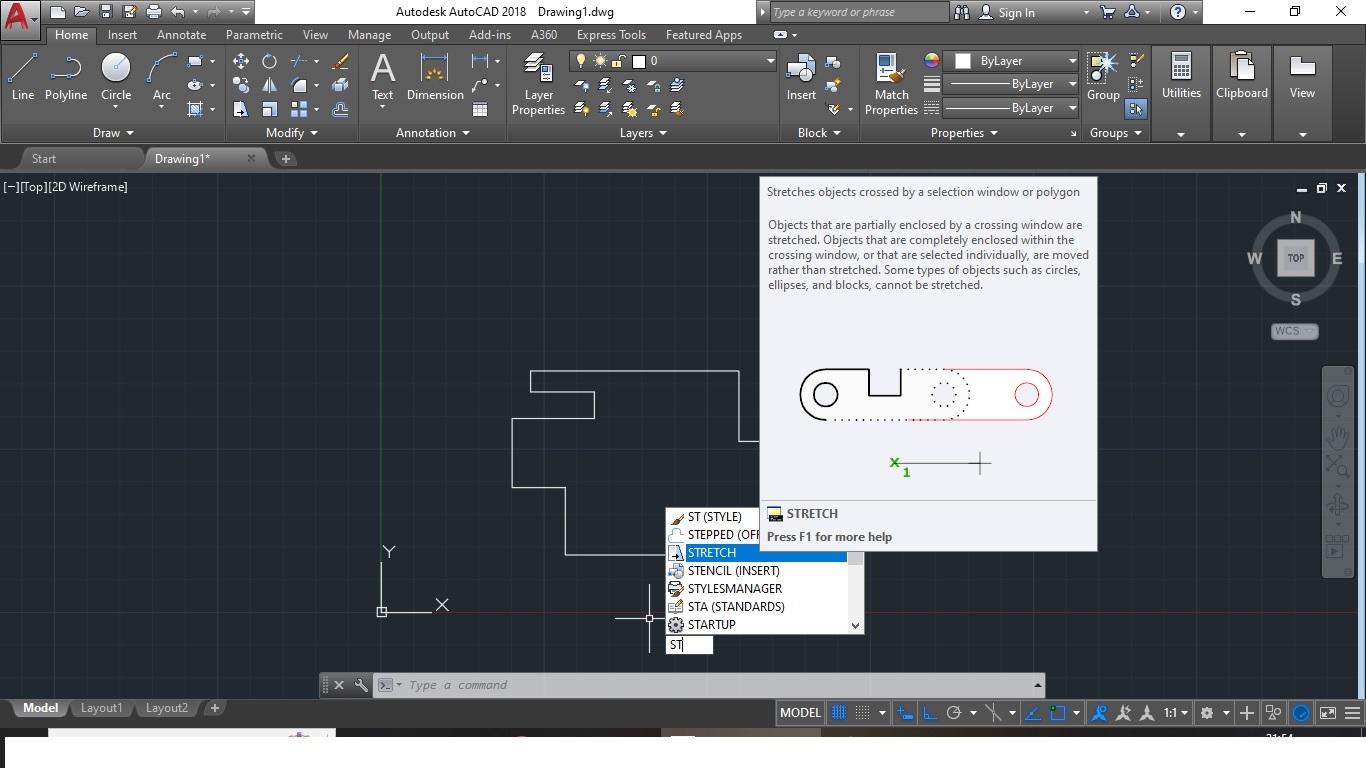1366x768 pixels.
Task: Select STRETCH in command suggestion list
Action: pos(757,553)
